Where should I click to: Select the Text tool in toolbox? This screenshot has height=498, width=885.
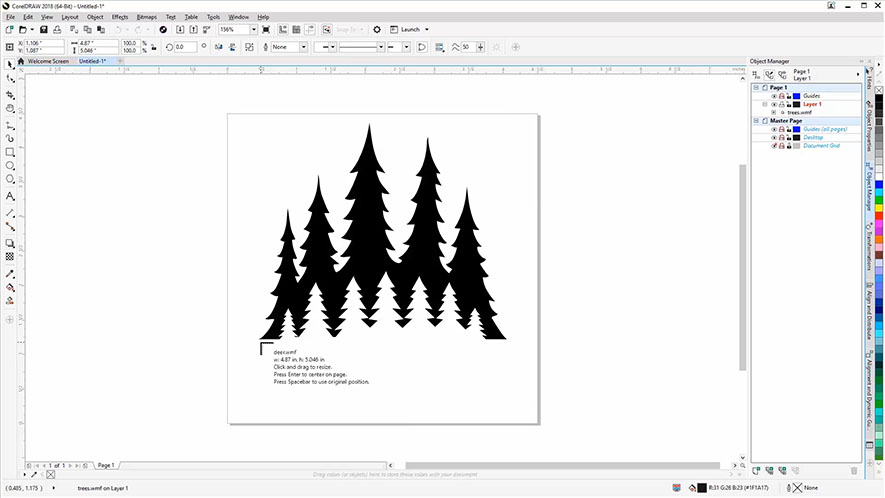pos(10,196)
